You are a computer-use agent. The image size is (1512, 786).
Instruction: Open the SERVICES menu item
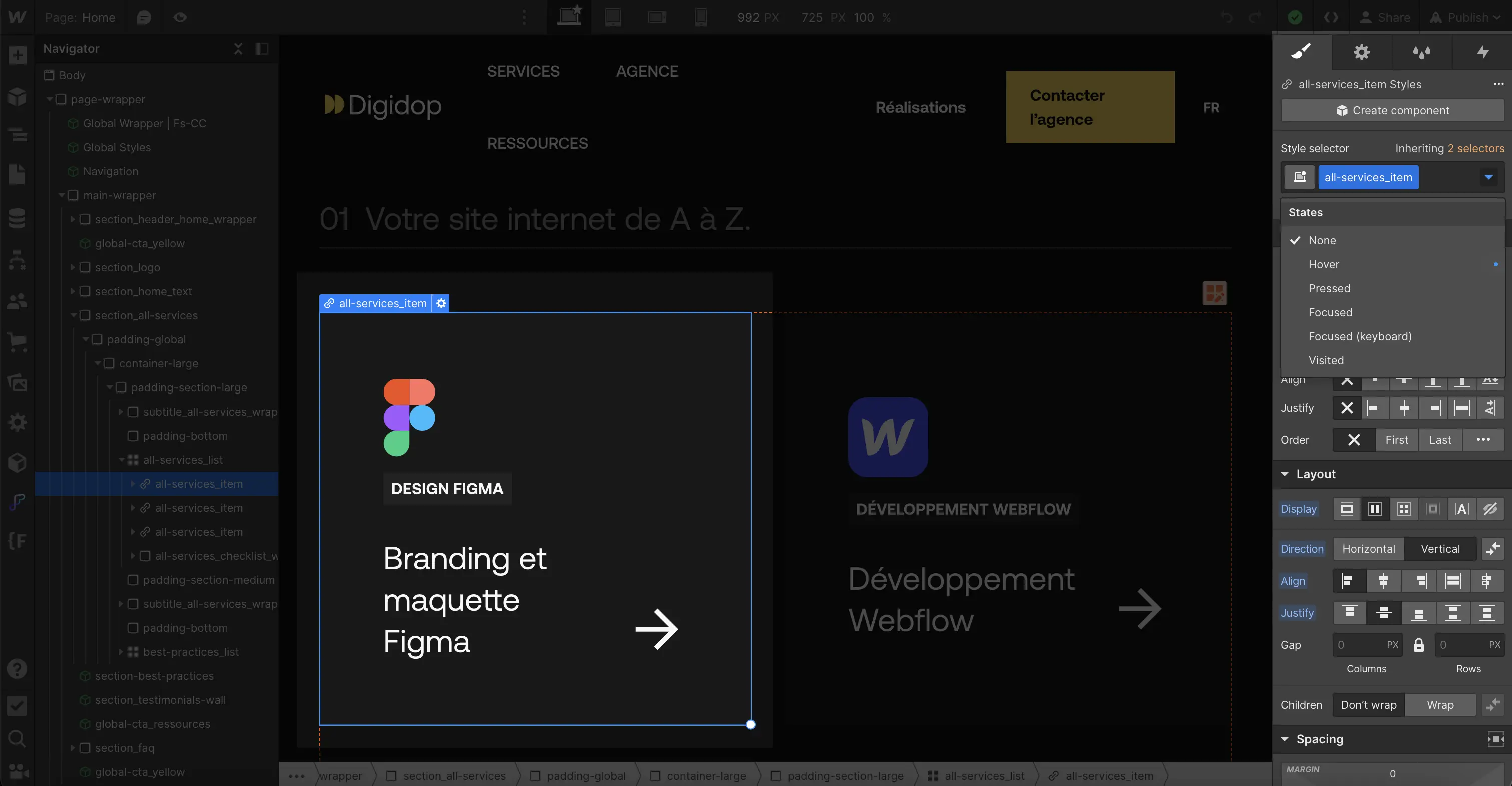(x=523, y=70)
